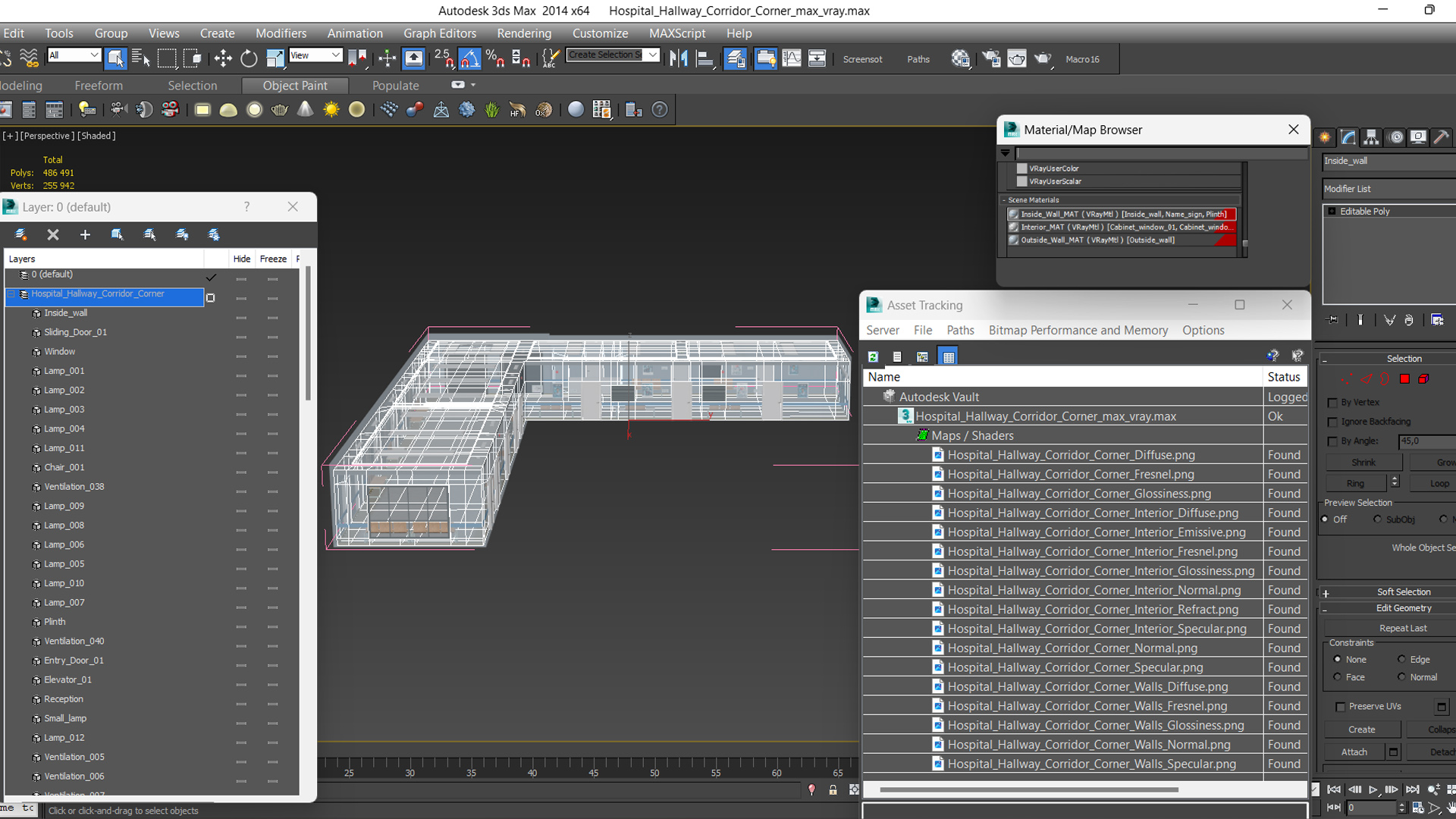Click the Select Object tool icon
Screen dimensions: 1456x819
coord(116,59)
